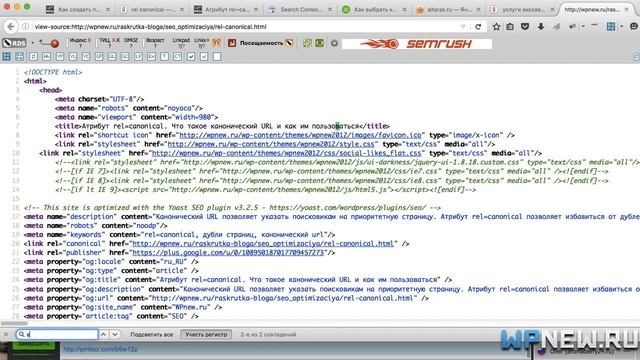This screenshot has width=640, height=360.
Task: Close the find bar with the X
Action: coord(6,334)
